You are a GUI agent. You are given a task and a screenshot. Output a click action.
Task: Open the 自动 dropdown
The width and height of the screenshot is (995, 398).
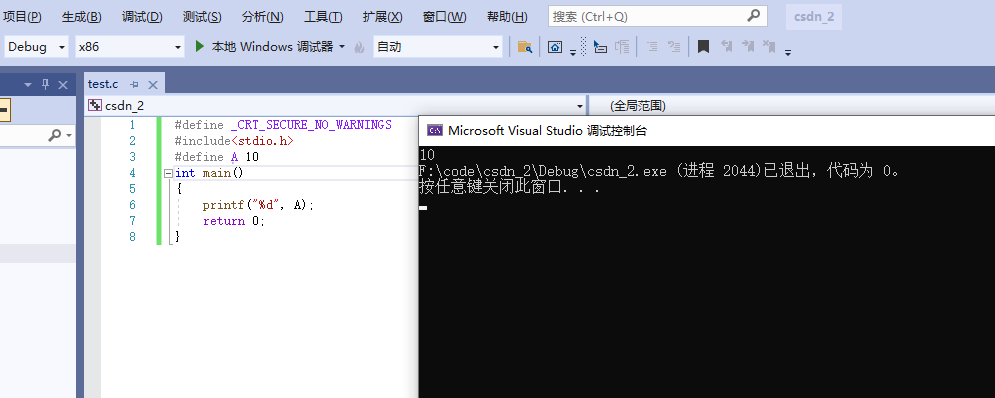[438, 47]
